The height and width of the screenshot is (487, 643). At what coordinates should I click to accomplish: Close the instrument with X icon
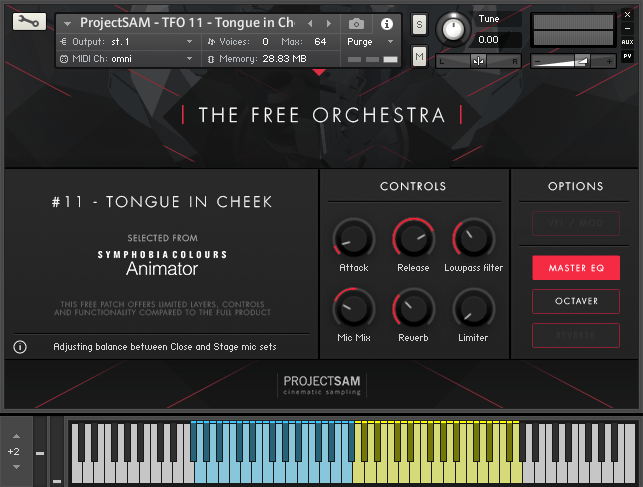[627, 15]
